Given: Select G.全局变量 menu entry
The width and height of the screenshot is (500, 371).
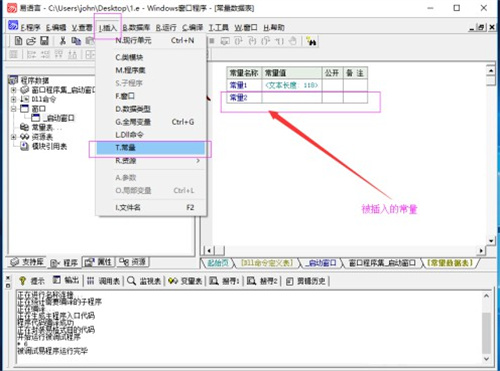Looking at the screenshot, I should tap(151, 122).
